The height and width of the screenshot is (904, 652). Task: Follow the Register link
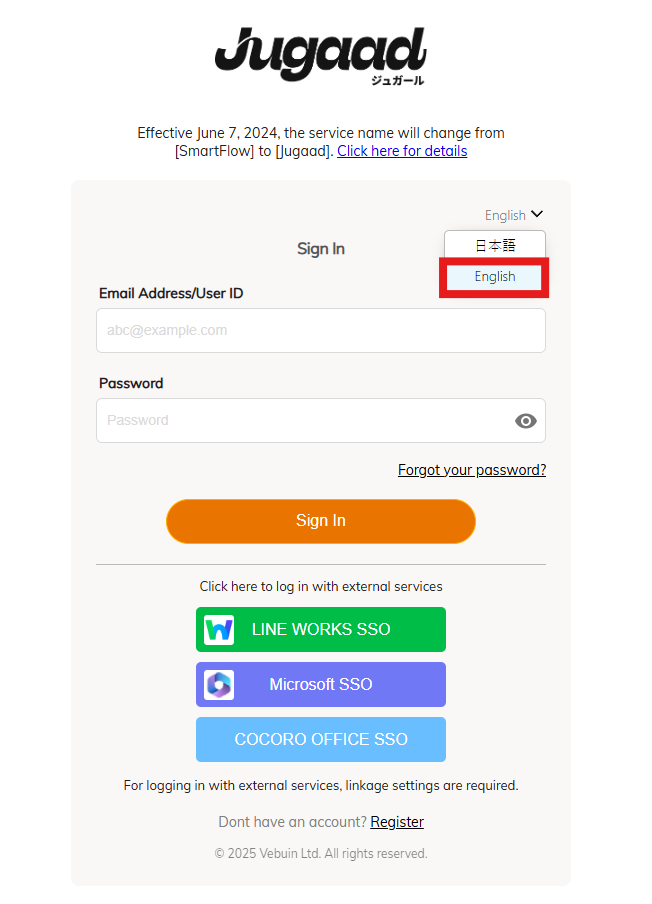coord(397,822)
